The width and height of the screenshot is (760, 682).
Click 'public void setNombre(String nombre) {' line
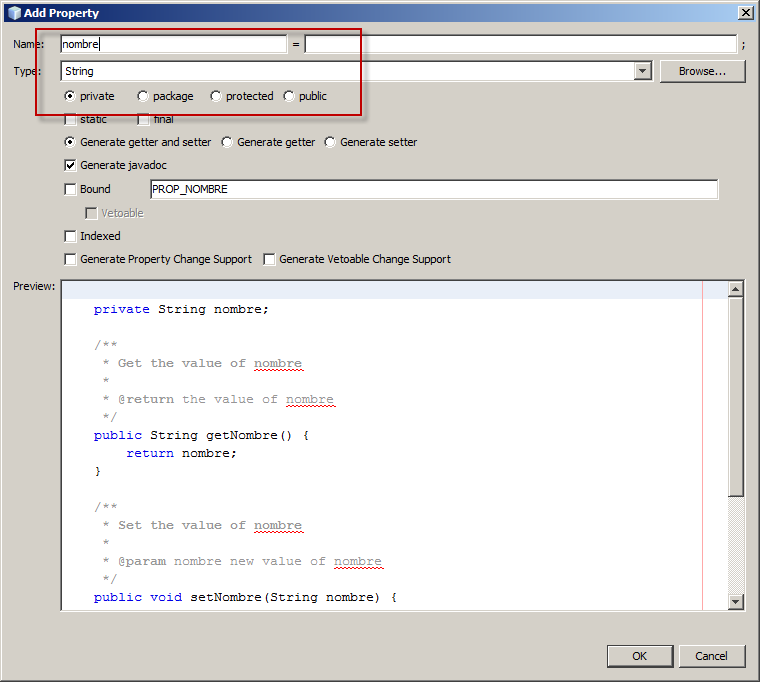click(x=245, y=597)
